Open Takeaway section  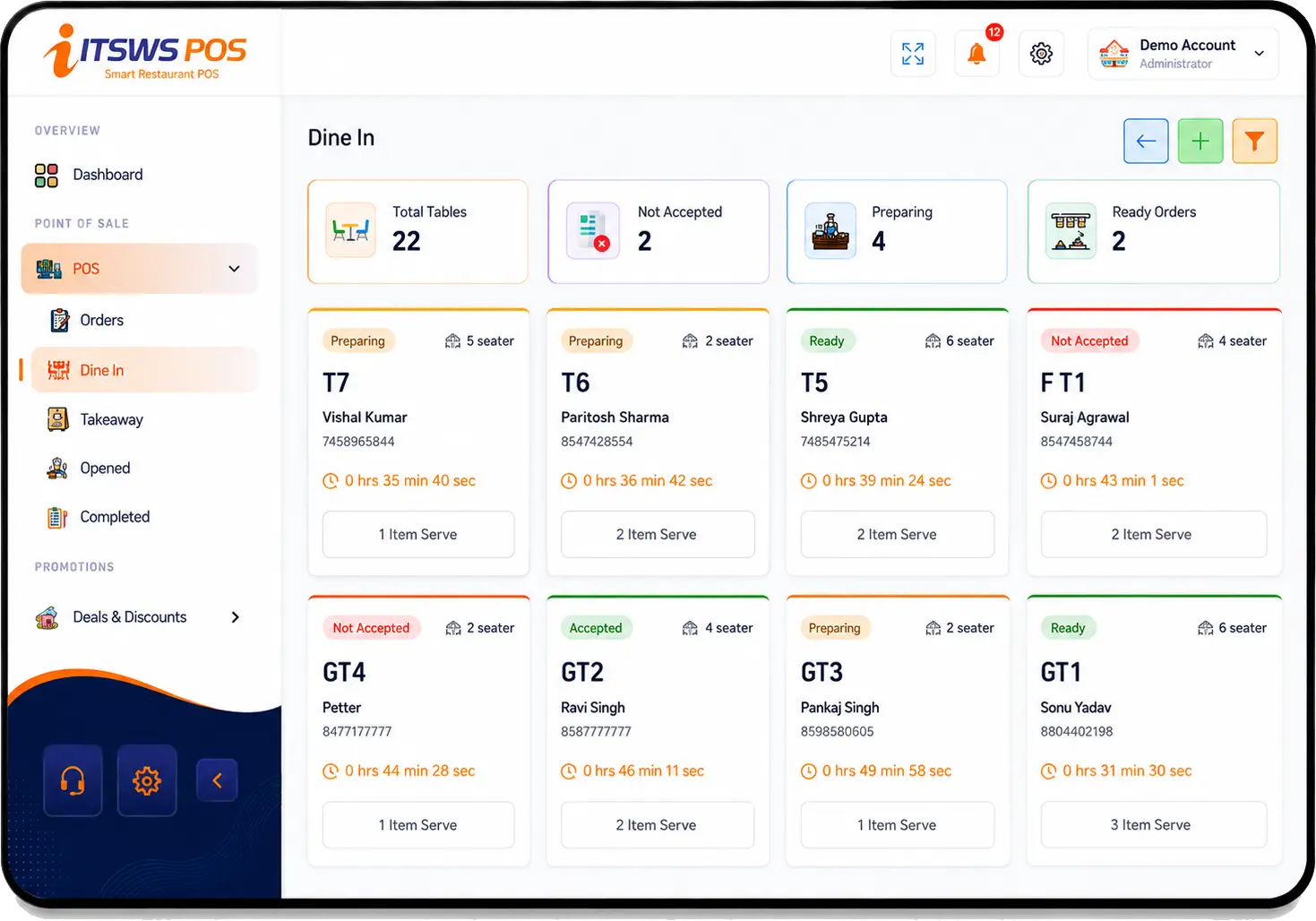(x=111, y=419)
